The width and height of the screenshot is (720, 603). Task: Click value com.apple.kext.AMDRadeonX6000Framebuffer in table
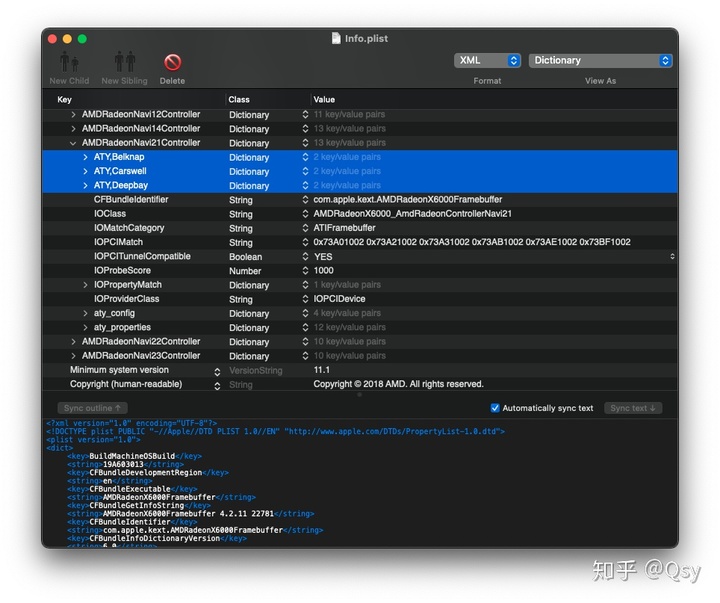(408, 199)
